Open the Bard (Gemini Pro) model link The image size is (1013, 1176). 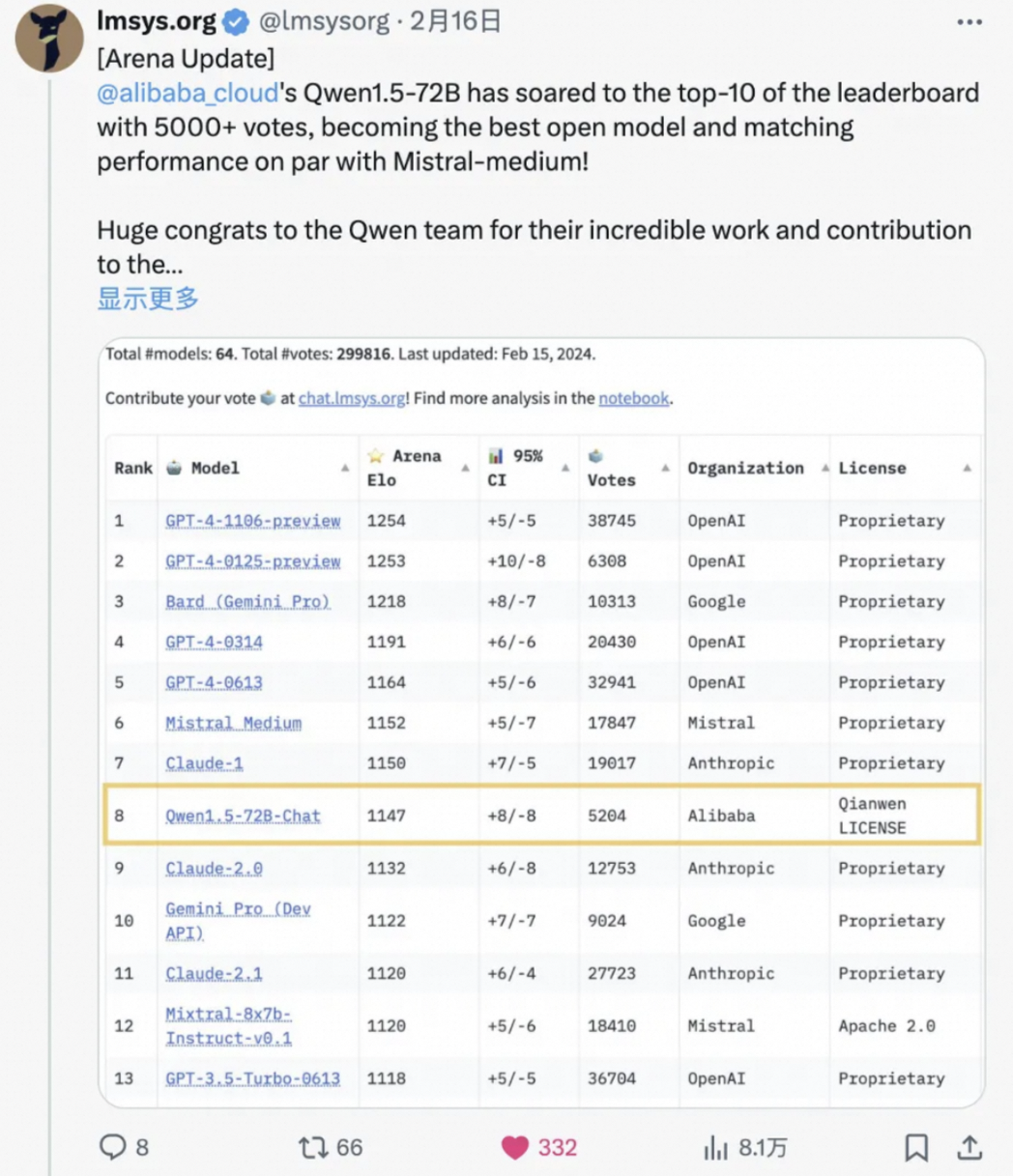click(247, 602)
